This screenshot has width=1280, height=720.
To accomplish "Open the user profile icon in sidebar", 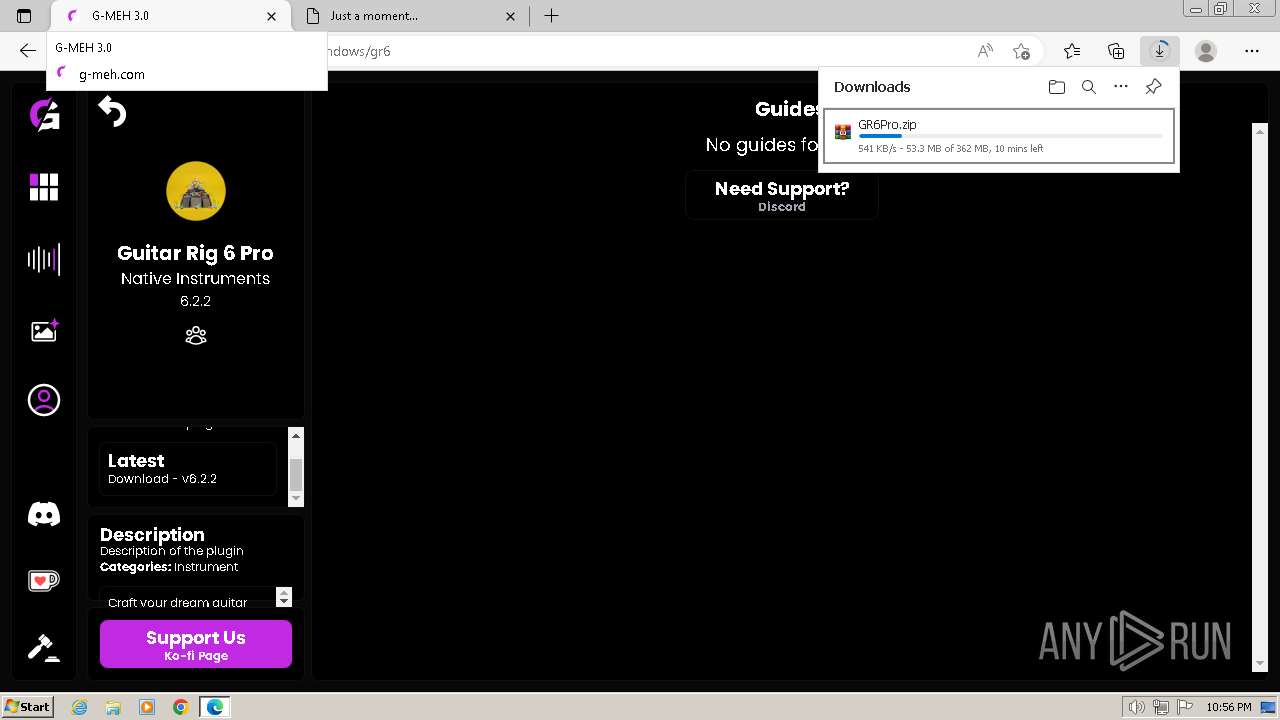I will click(44, 400).
